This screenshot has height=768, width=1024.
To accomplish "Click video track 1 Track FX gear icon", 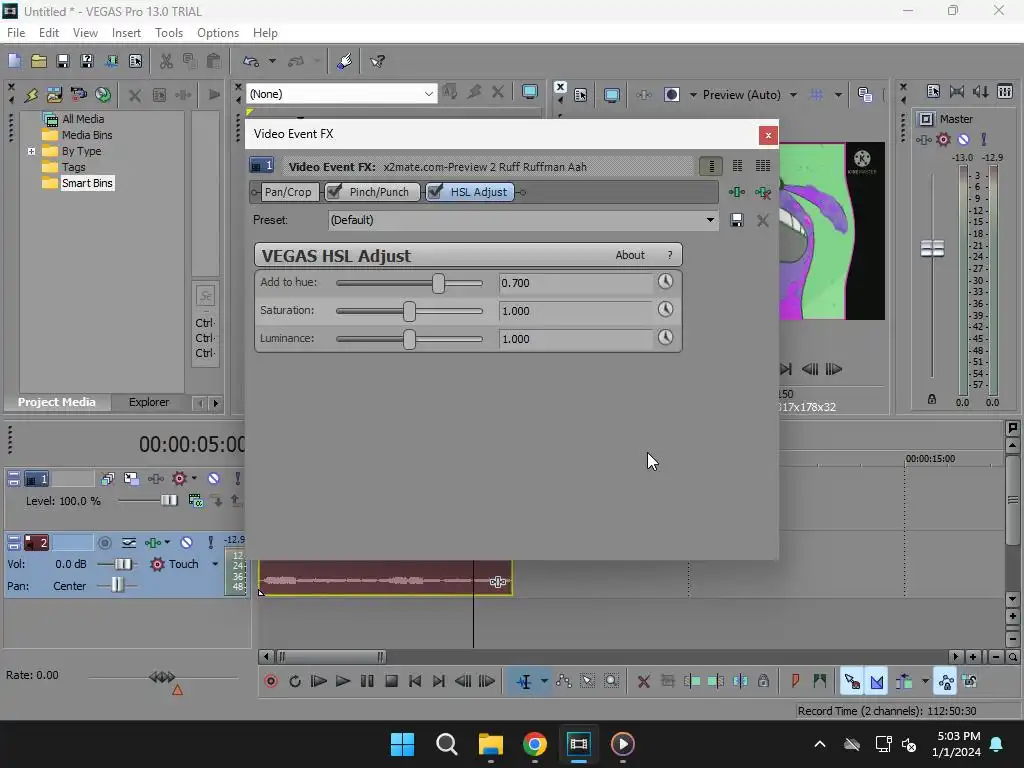I will pos(179,479).
